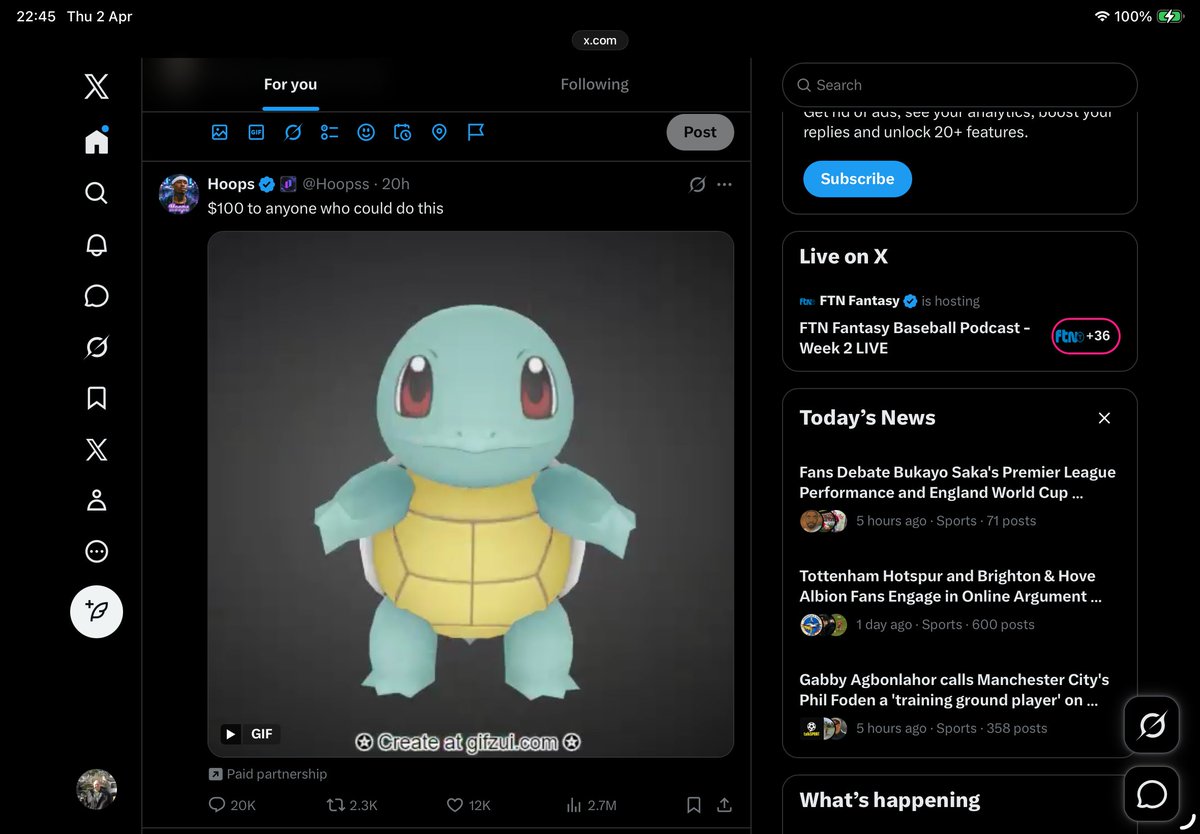This screenshot has height=834, width=1200.
Task: Open the Paid partnership label
Action: point(267,774)
